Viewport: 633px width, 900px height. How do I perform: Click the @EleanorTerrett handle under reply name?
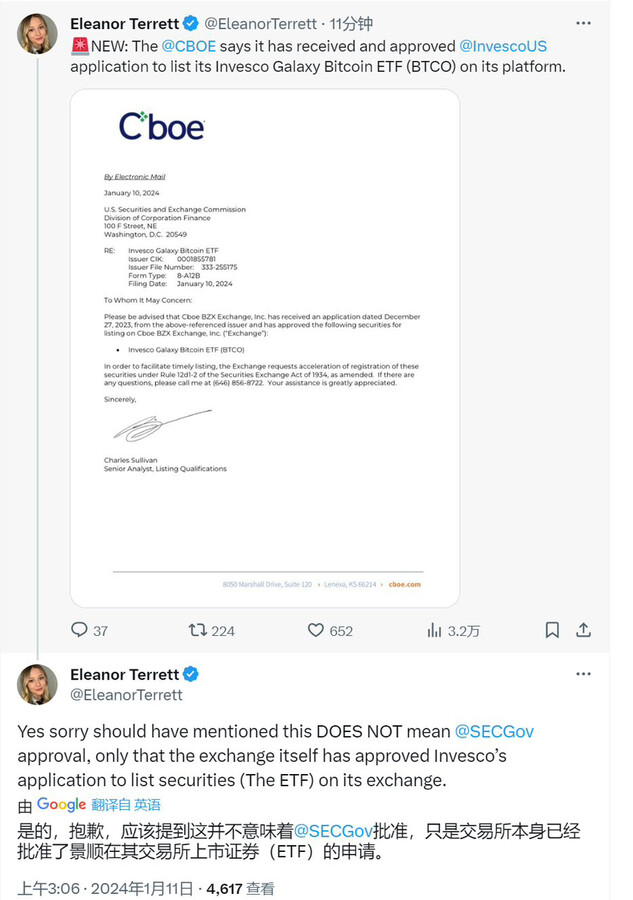126,694
